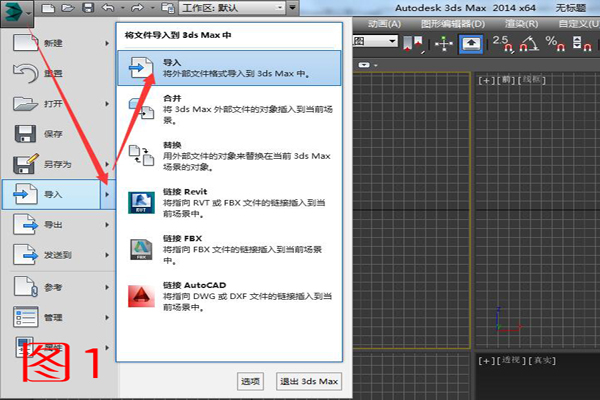The width and height of the screenshot is (600, 400).
Task: Expand the 管理 submenu arrow
Action: pos(107,317)
